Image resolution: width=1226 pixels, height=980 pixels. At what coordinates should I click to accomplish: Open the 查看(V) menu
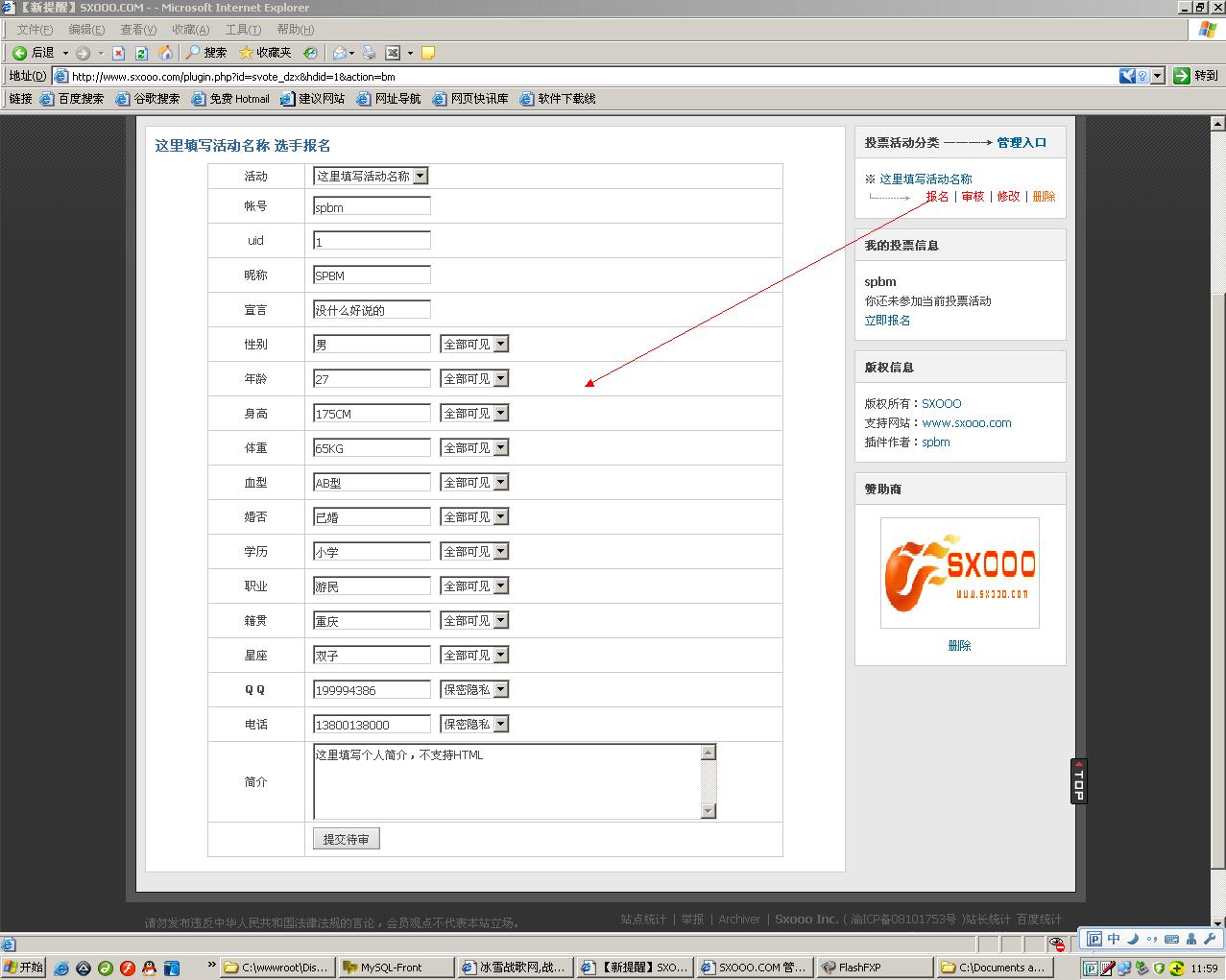pos(137,30)
